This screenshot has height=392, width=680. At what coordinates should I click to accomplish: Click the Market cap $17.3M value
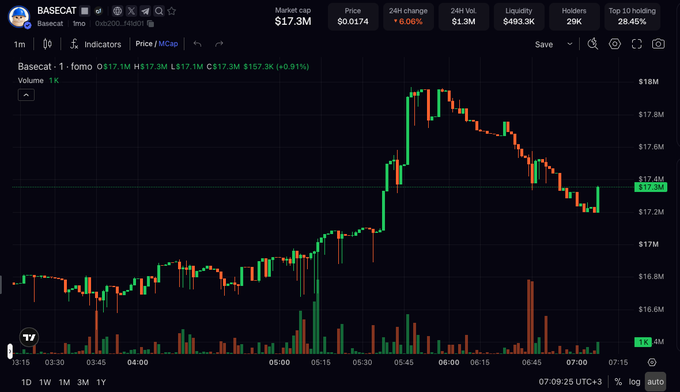(x=293, y=21)
